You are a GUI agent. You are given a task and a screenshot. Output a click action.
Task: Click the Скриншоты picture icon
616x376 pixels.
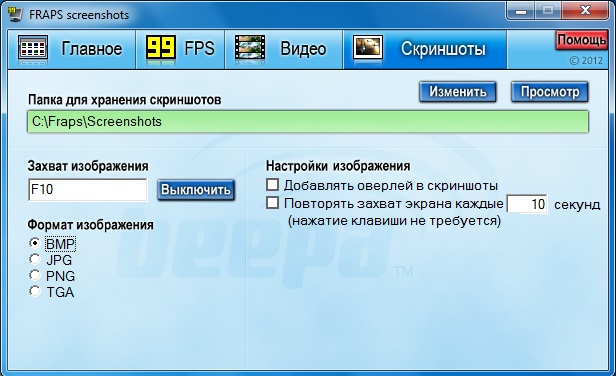(368, 48)
